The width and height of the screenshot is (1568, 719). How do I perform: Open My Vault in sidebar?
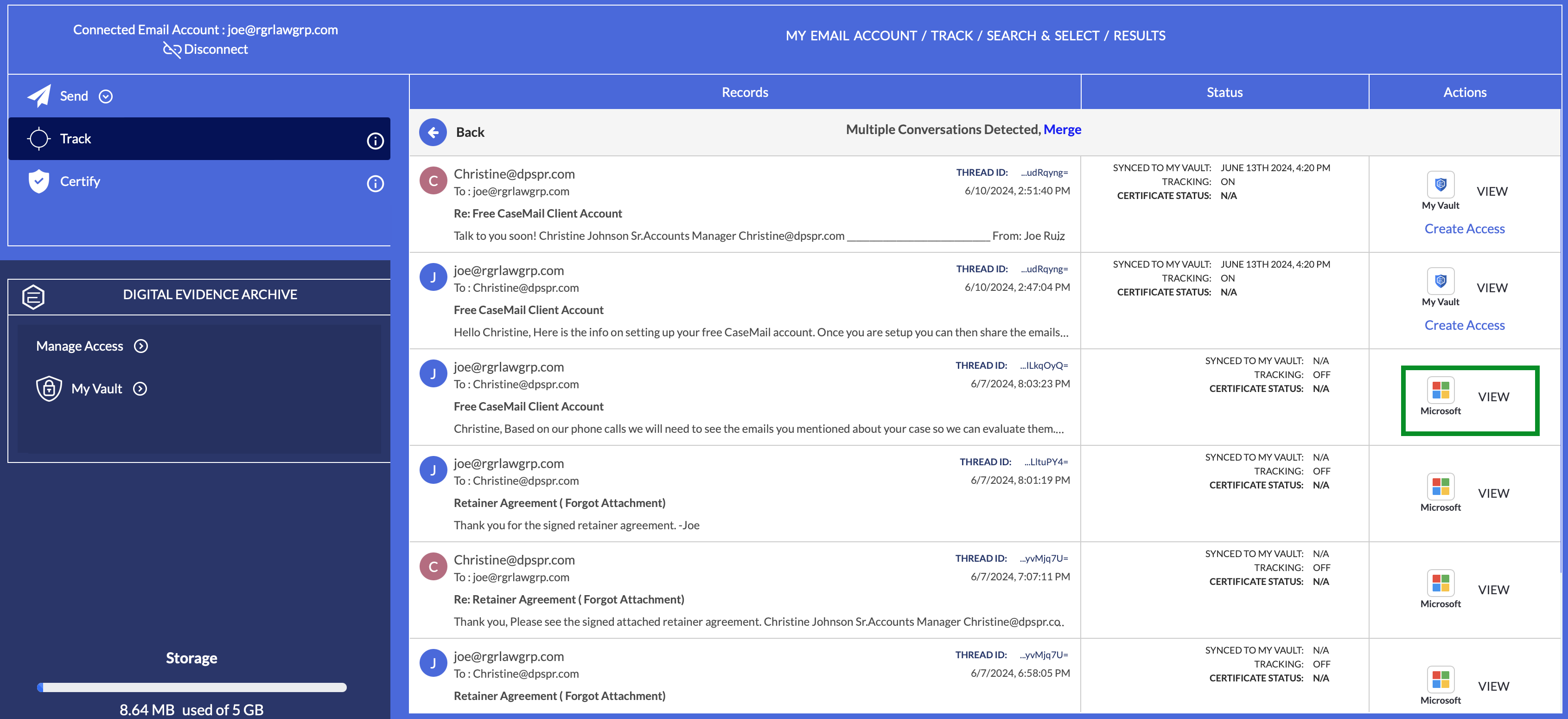(97, 388)
